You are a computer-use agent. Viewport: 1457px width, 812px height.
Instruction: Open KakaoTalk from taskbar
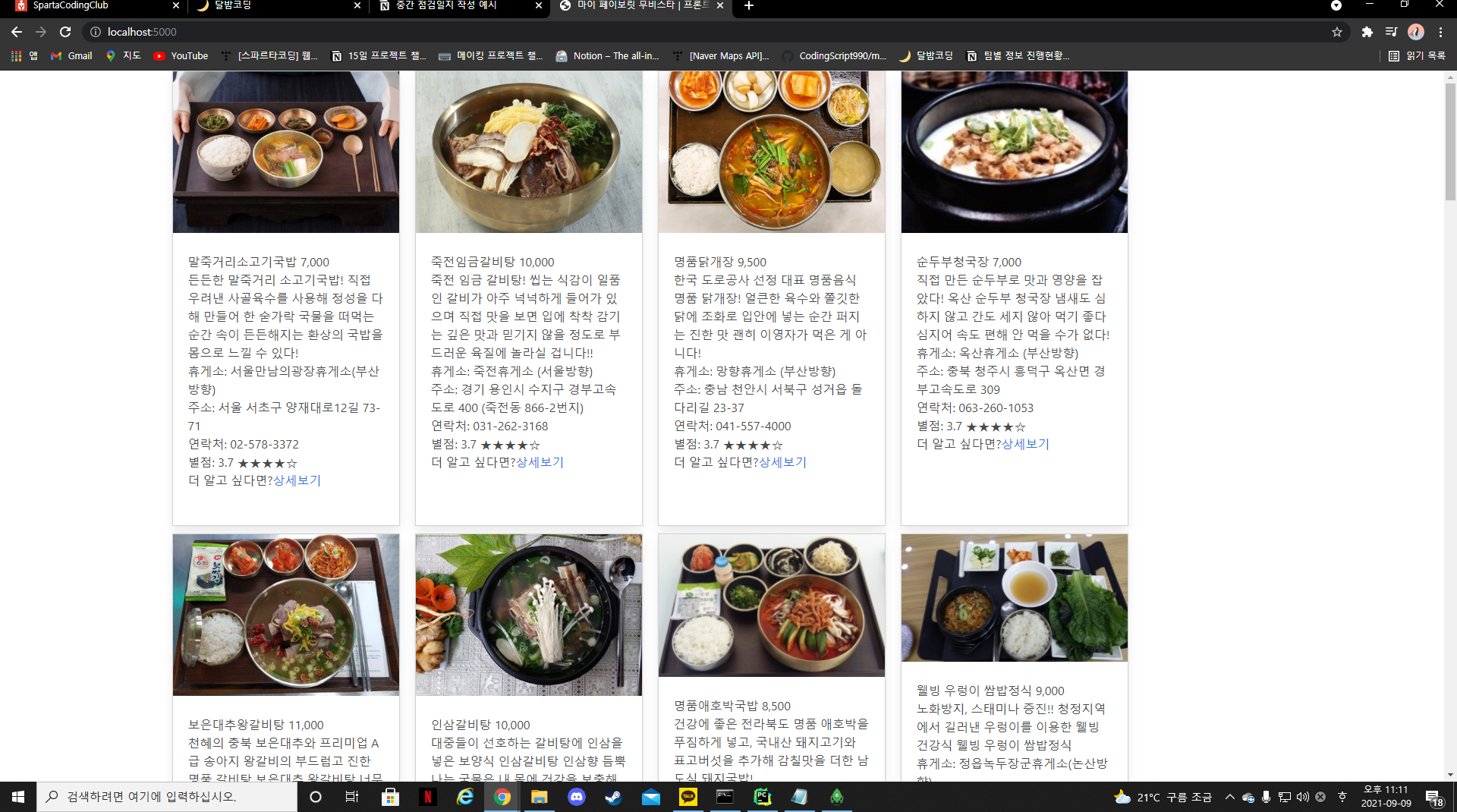(x=688, y=797)
